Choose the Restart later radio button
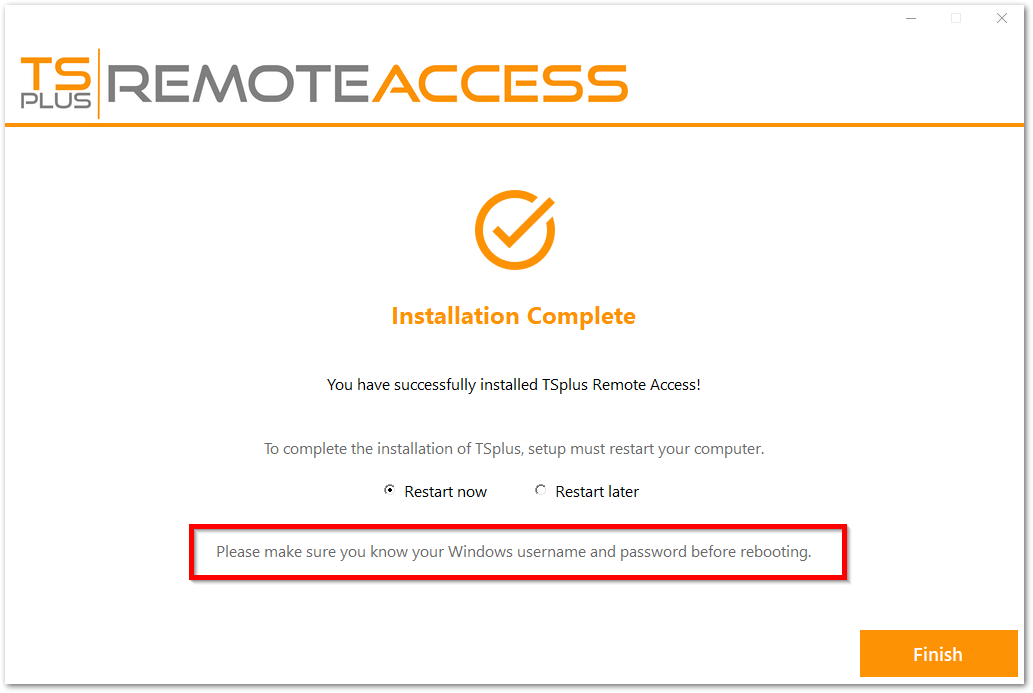1033x693 pixels. pyautogui.click(x=541, y=491)
